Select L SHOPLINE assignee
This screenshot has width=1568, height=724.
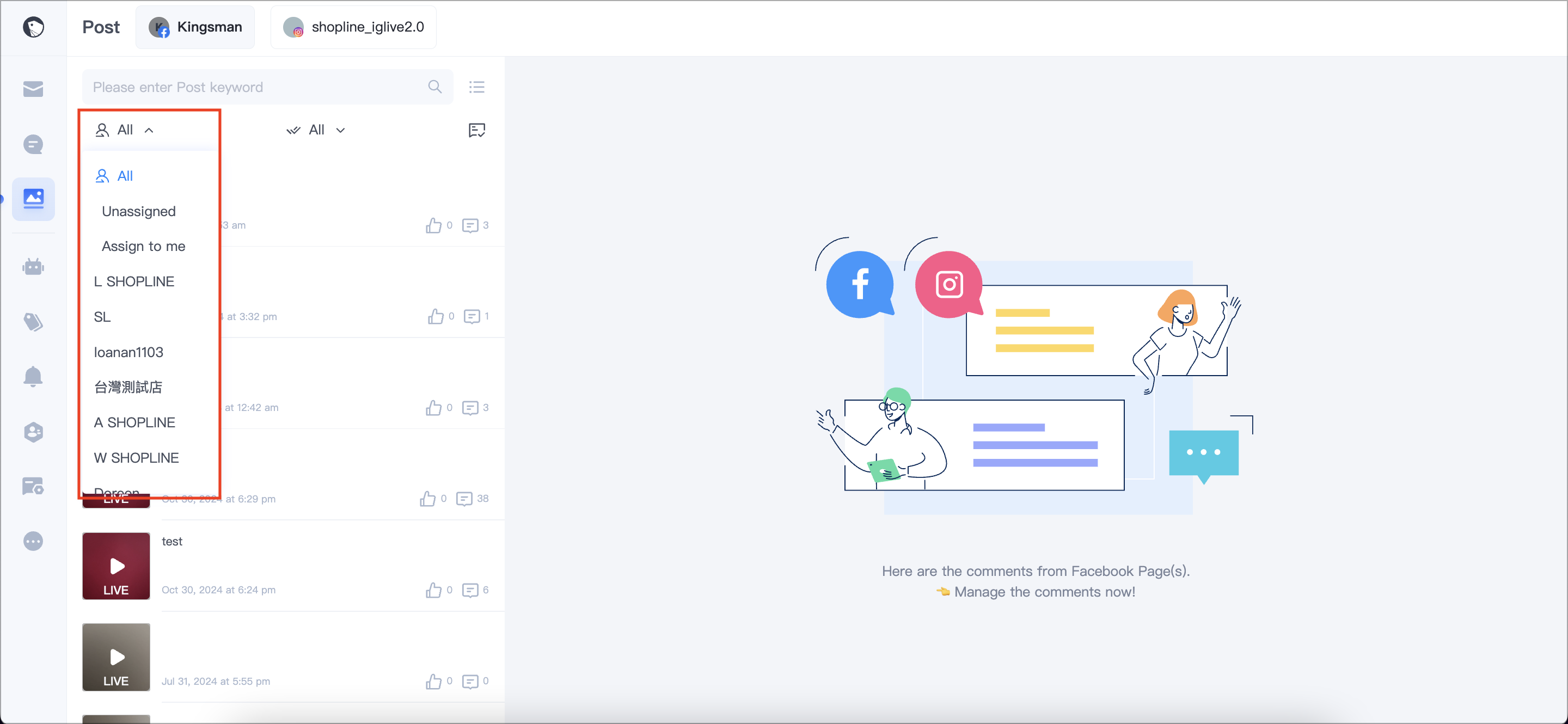coord(134,281)
